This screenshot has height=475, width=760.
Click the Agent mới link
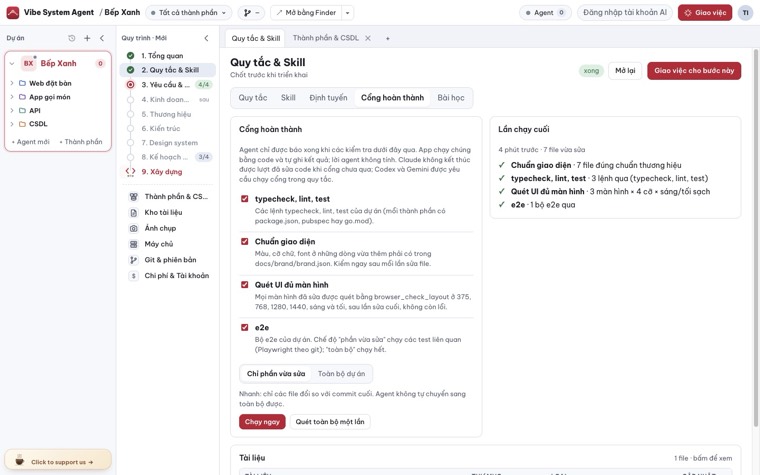point(31,142)
